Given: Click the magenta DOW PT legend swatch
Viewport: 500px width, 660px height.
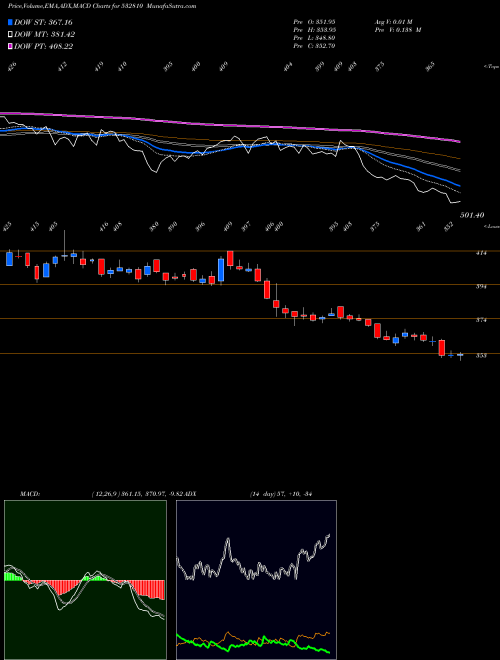Looking at the screenshot, I should [10, 46].
